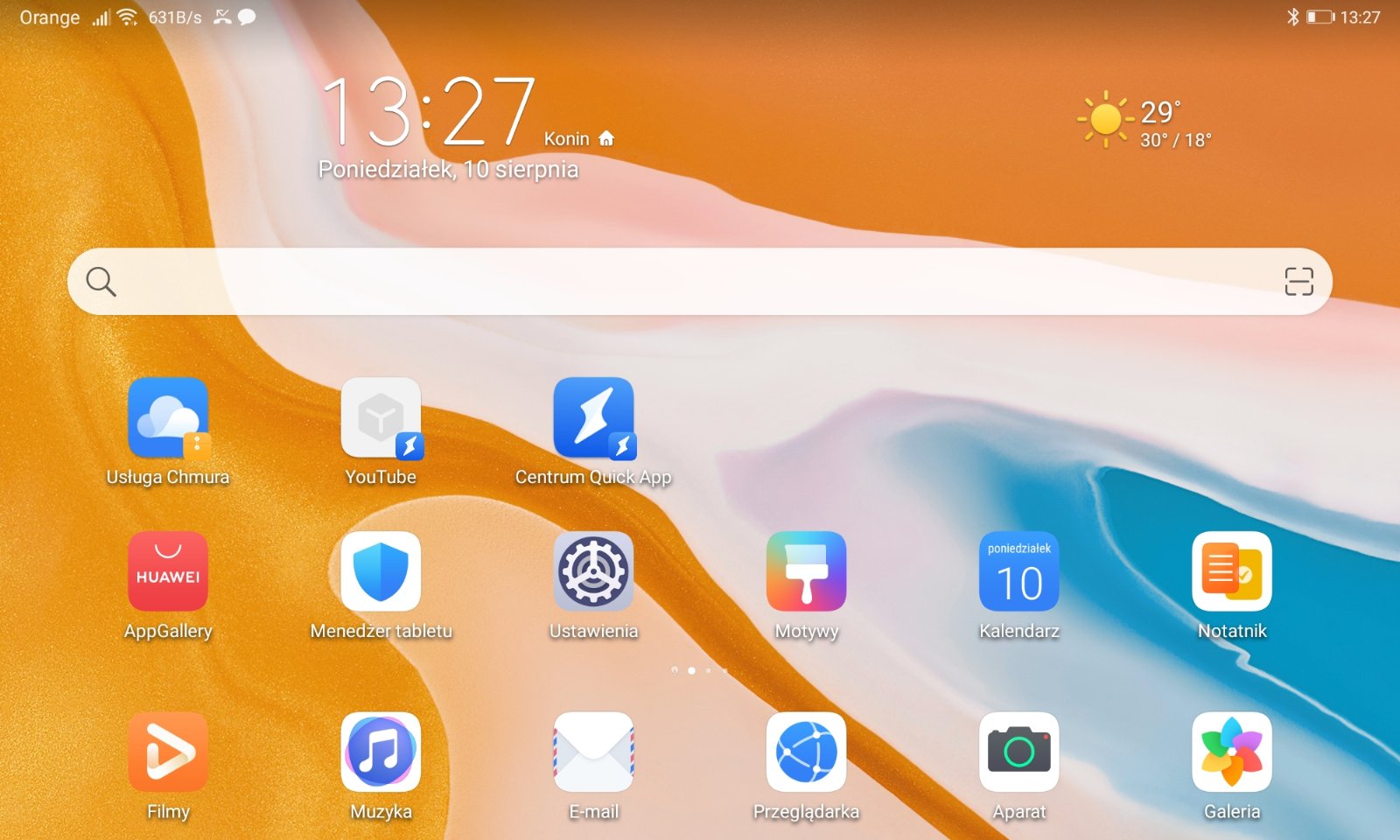The width and height of the screenshot is (1400, 840).
Task: Launch the Notatnik notes app
Action: click(1231, 571)
